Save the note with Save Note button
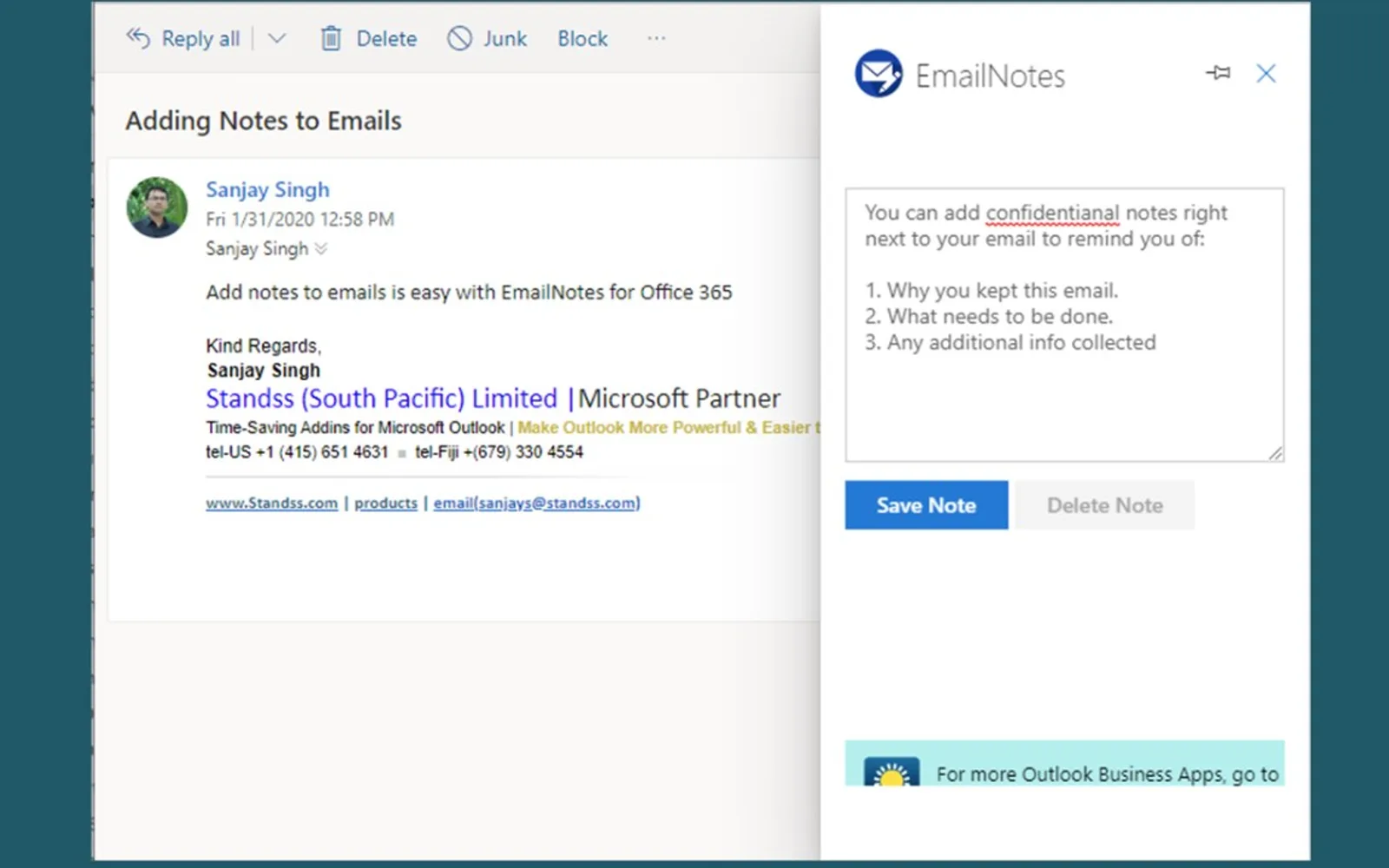This screenshot has height=868, width=1389. click(926, 505)
